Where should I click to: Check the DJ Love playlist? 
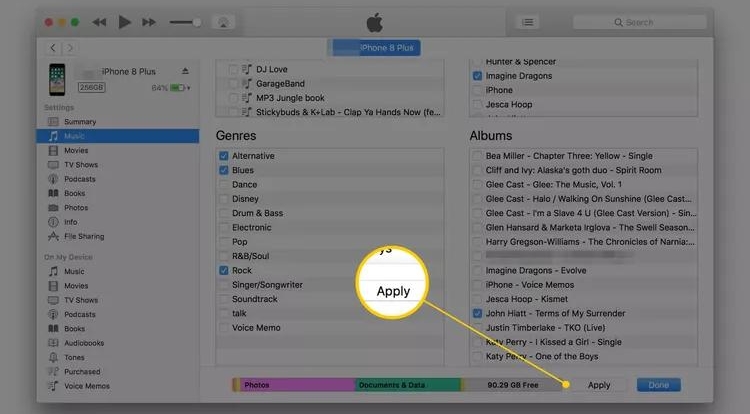(233, 69)
